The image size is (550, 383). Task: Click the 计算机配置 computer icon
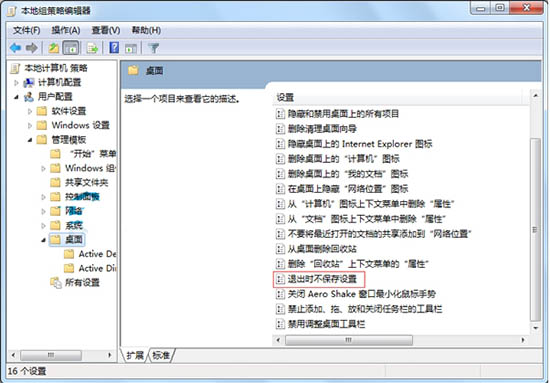pos(29,83)
